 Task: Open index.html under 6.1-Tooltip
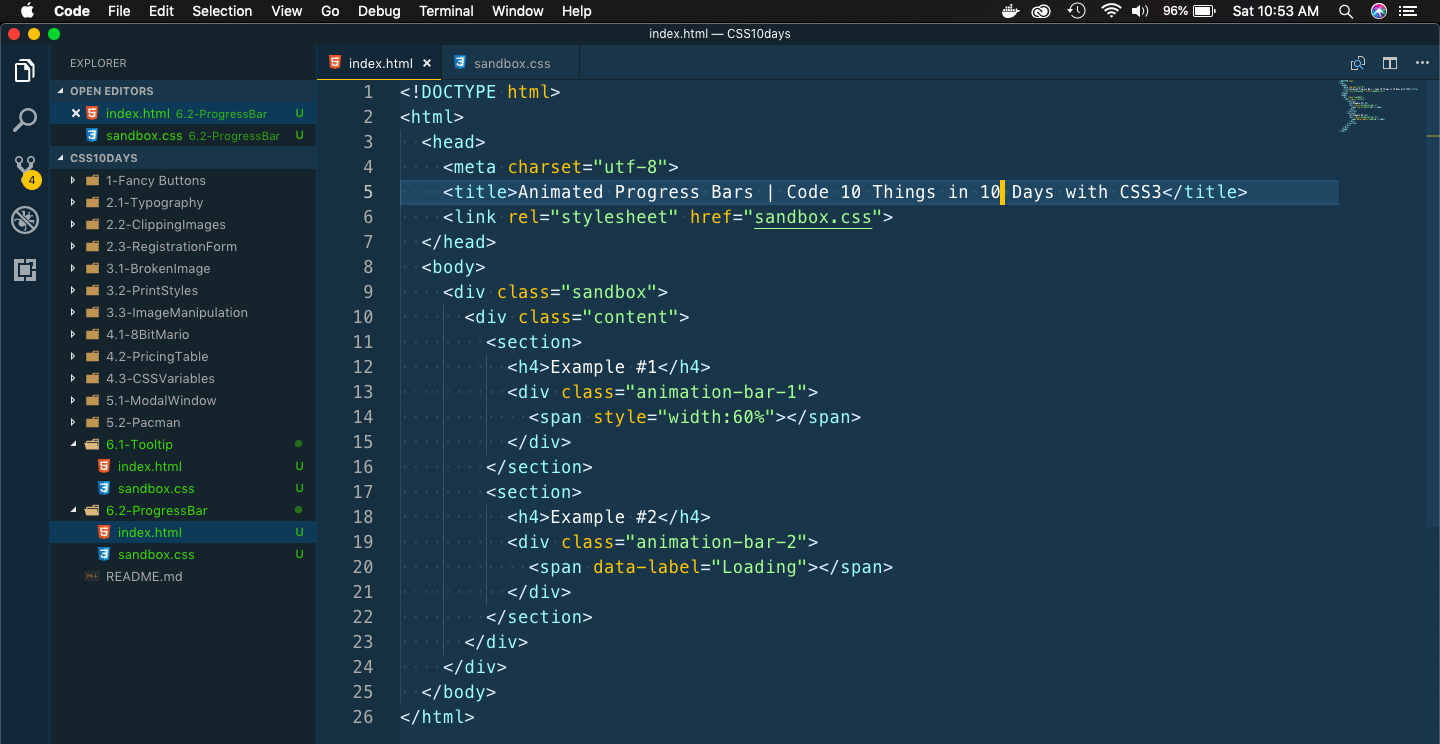pyautogui.click(x=183, y=466)
